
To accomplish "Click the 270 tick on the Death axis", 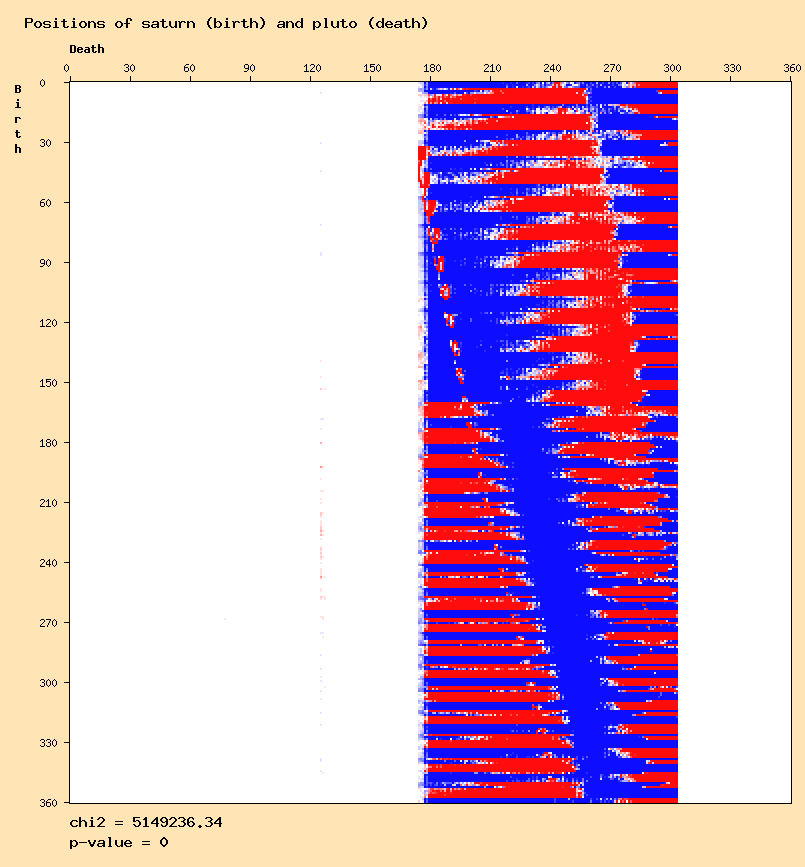I will click(x=612, y=68).
